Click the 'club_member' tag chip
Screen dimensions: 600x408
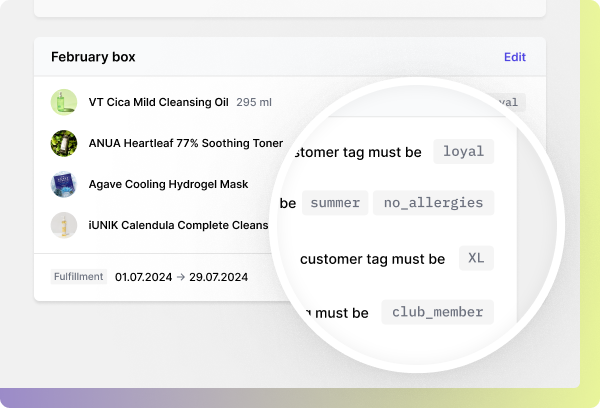[437, 312]
